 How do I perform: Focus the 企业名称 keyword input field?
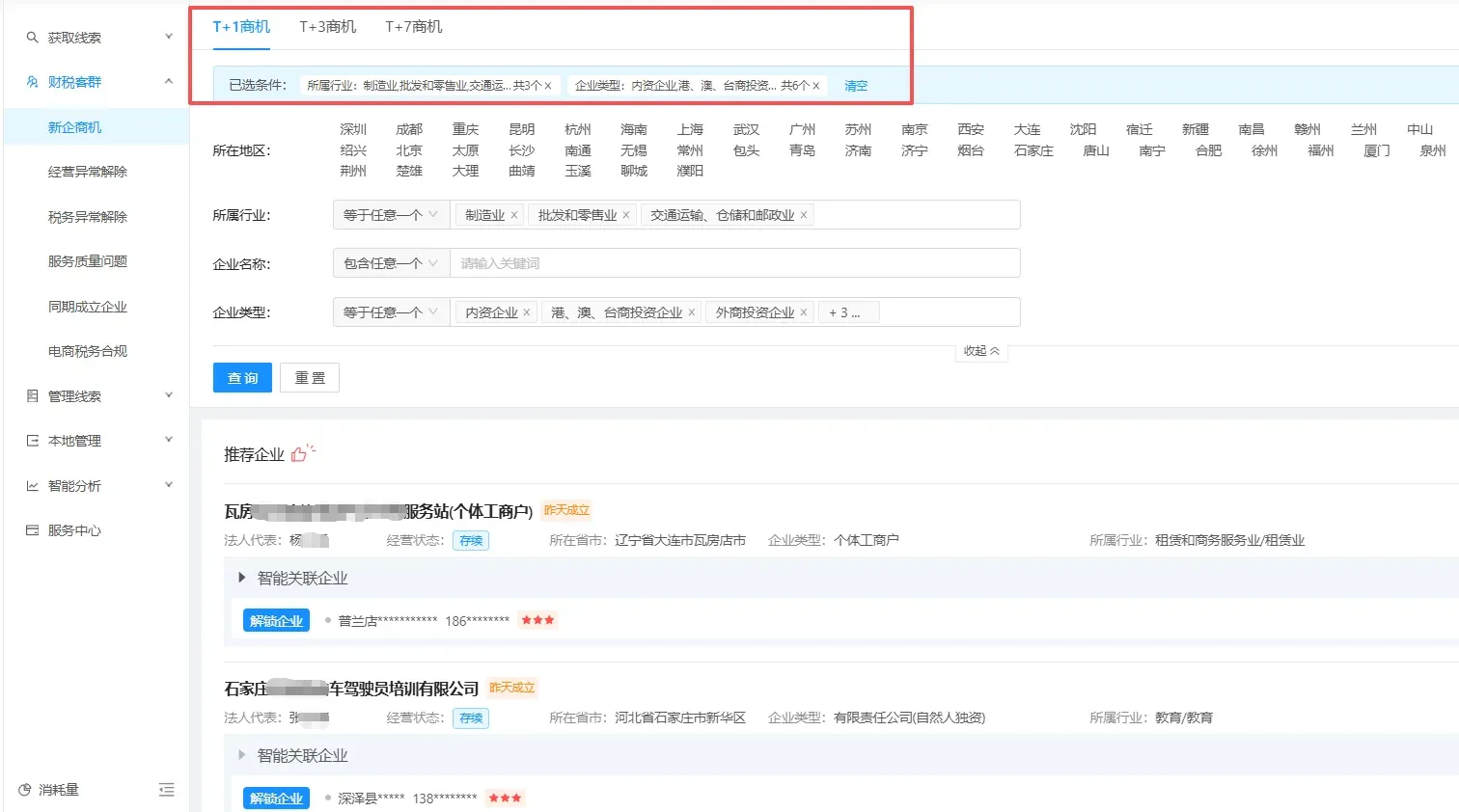click(734, 263)
